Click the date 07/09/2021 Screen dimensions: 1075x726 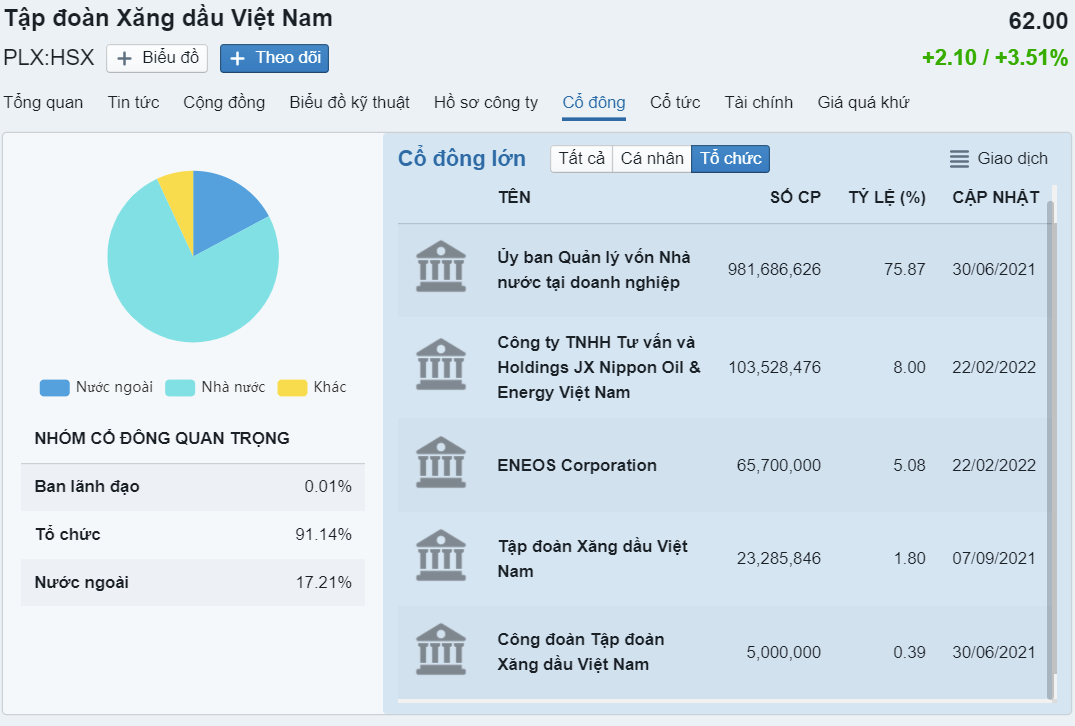pyautogui.click(x=993, y=559)
